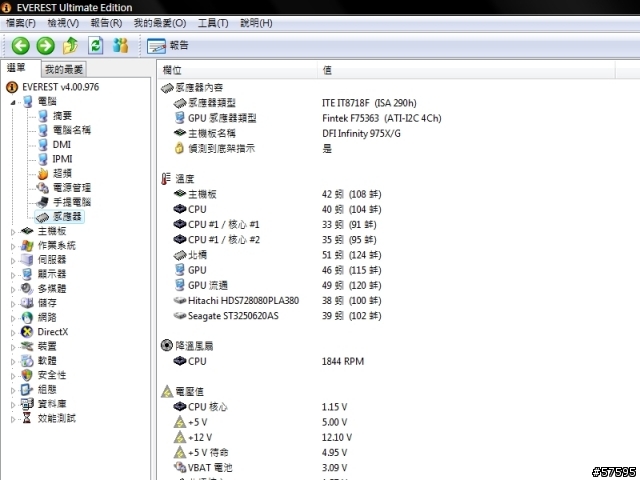Open the 說明(H) menu

256,23
